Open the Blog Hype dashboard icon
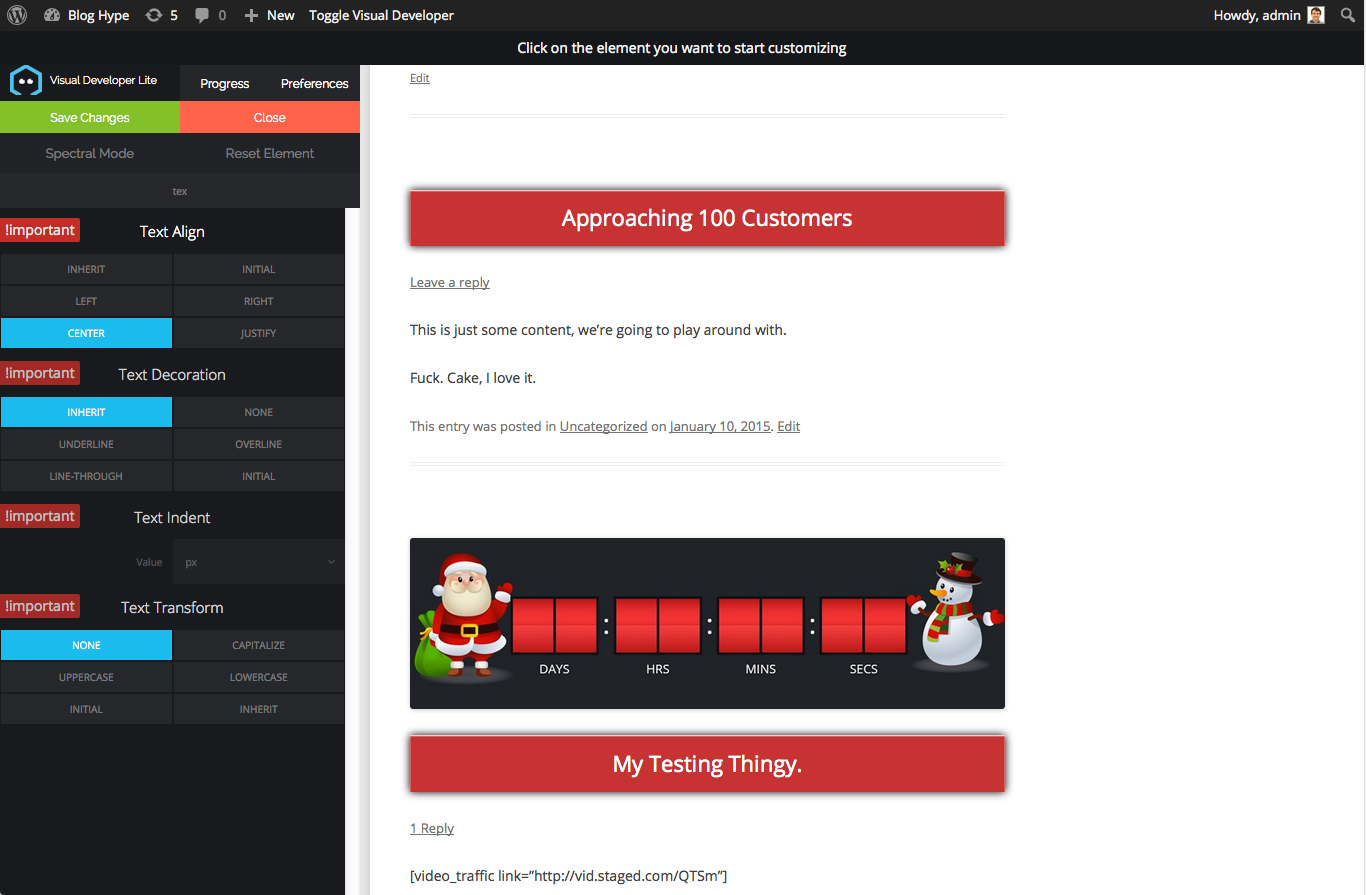The image size is (1366, 895). [52, 15]
